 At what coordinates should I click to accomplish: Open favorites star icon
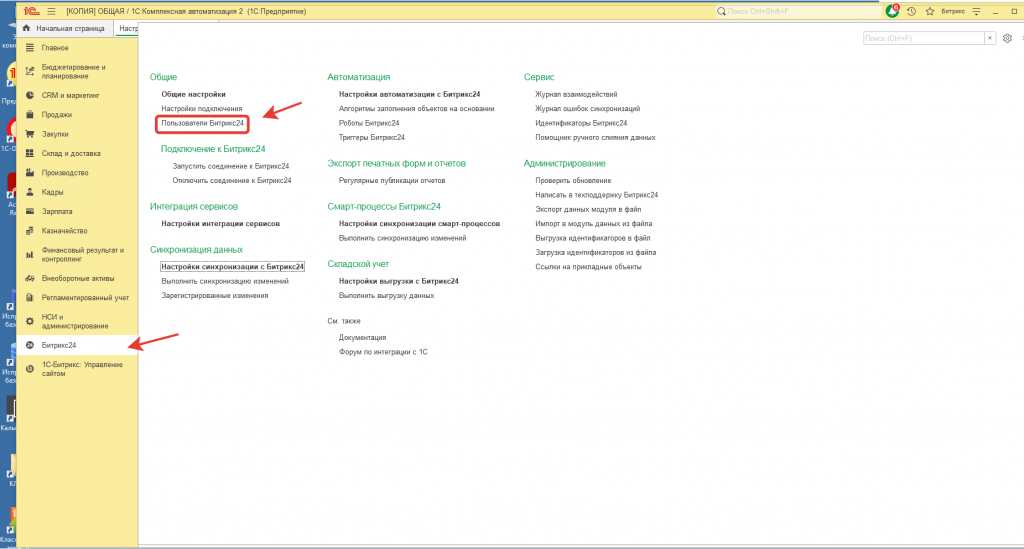coord(930,11)
